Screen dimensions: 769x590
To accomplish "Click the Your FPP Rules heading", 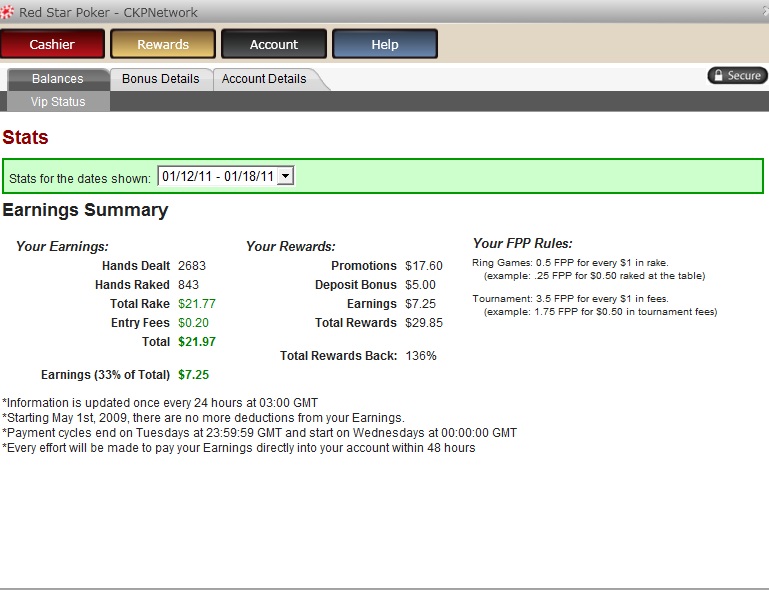I will coord(522,244).
